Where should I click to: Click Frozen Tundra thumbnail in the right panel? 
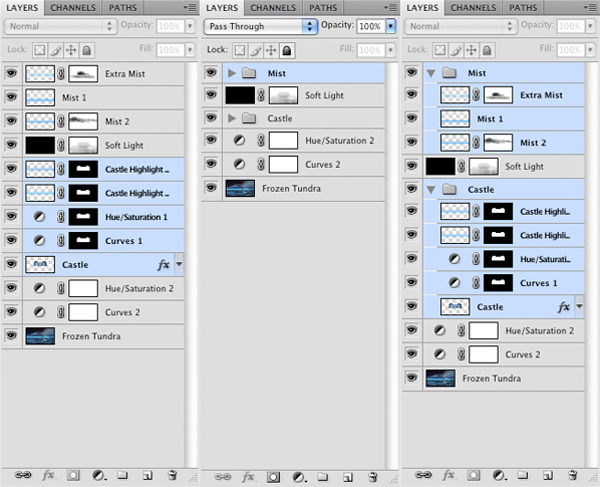[440, 378]
